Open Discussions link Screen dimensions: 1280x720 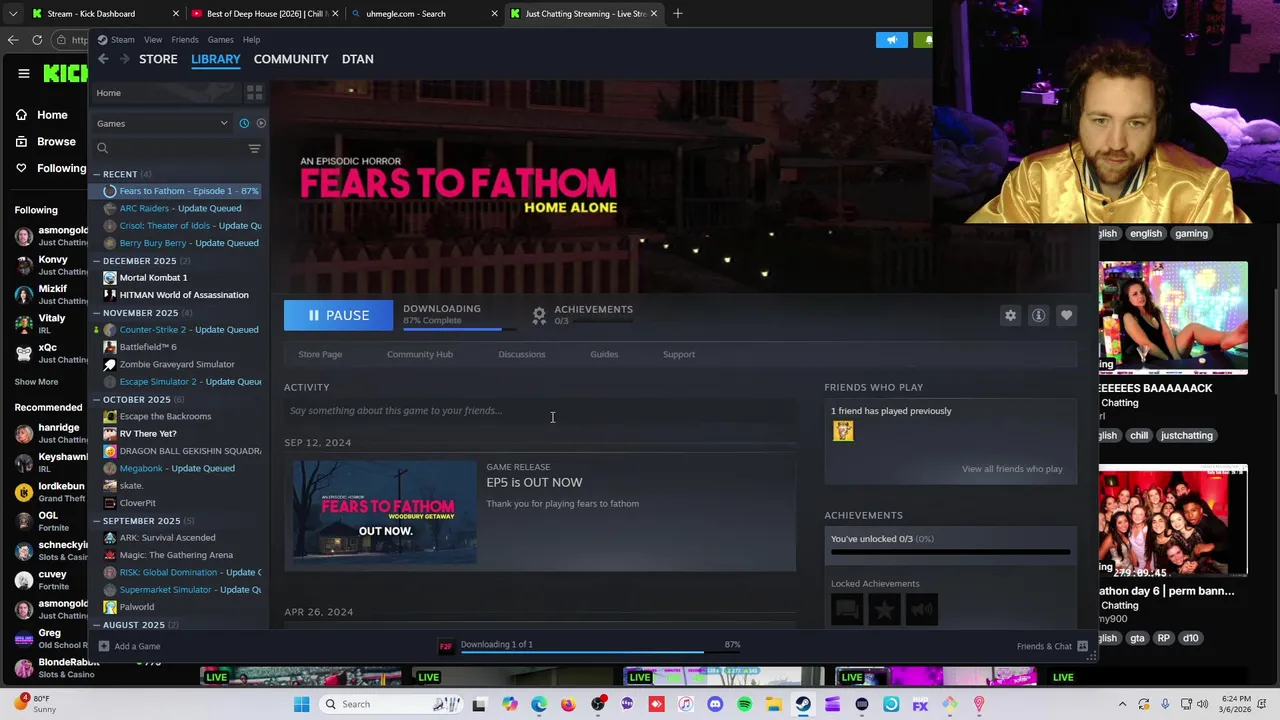pyautogui.click(x=522, y=354)
